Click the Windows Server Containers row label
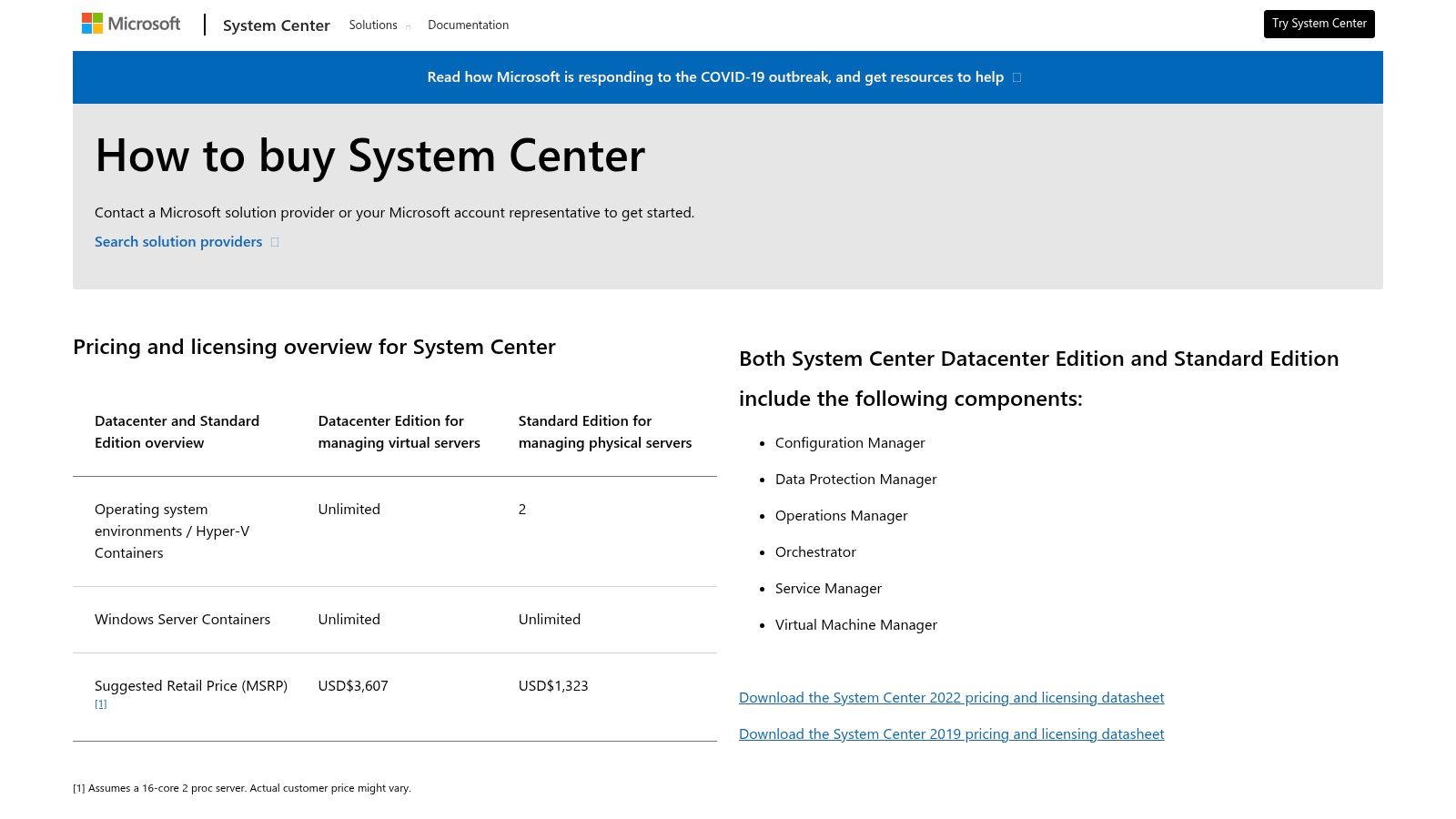Image resolution: width=1456 pixels, height=819 pixels. [182, 620]
